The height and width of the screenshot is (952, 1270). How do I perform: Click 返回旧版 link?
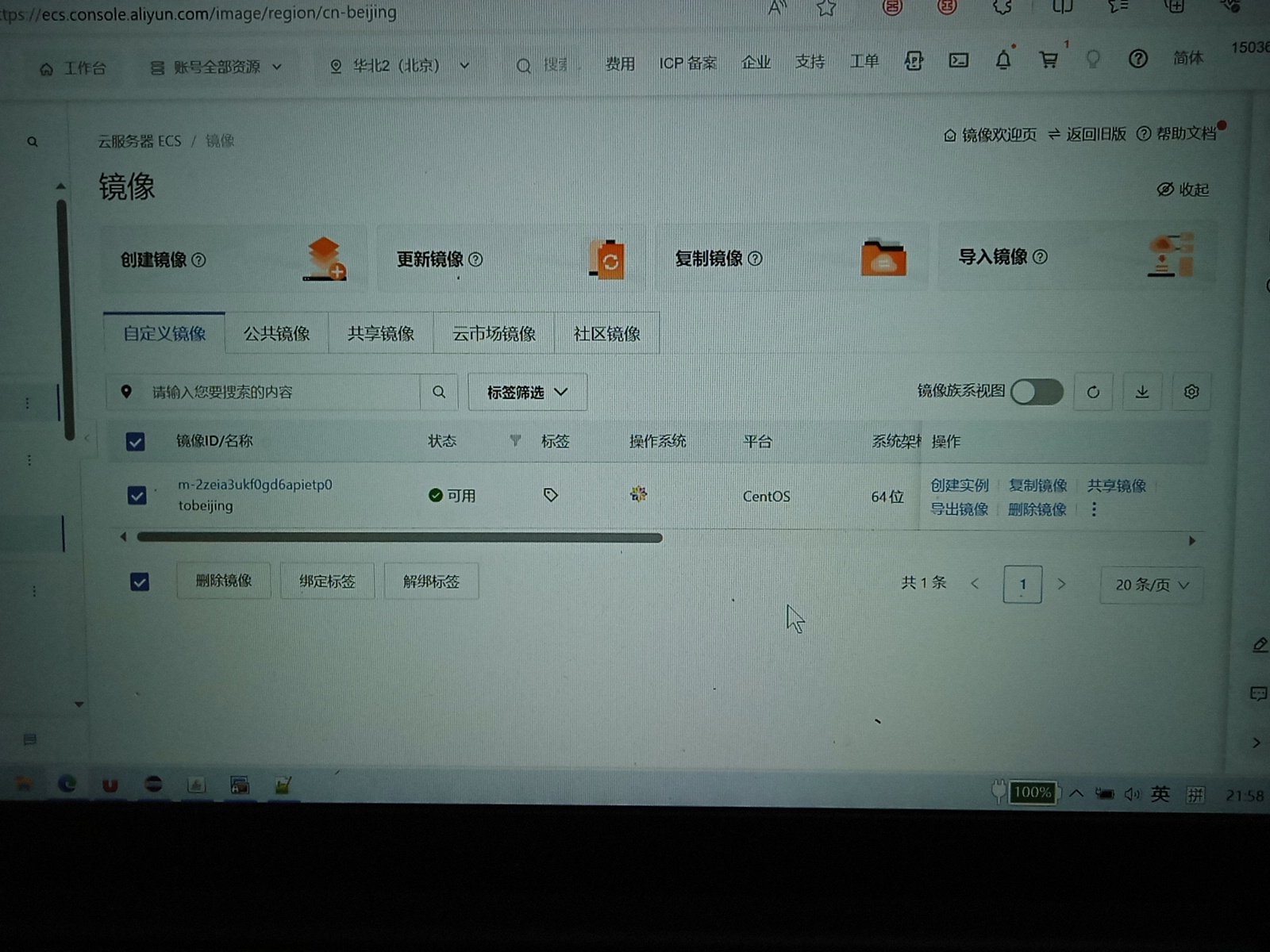(1087, 134)
